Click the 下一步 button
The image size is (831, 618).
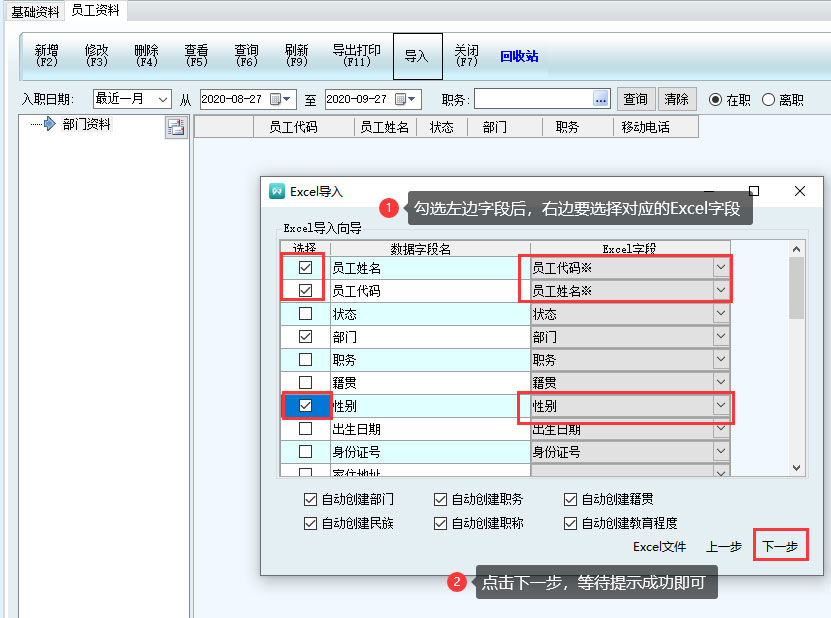click(x=780, y=547)
